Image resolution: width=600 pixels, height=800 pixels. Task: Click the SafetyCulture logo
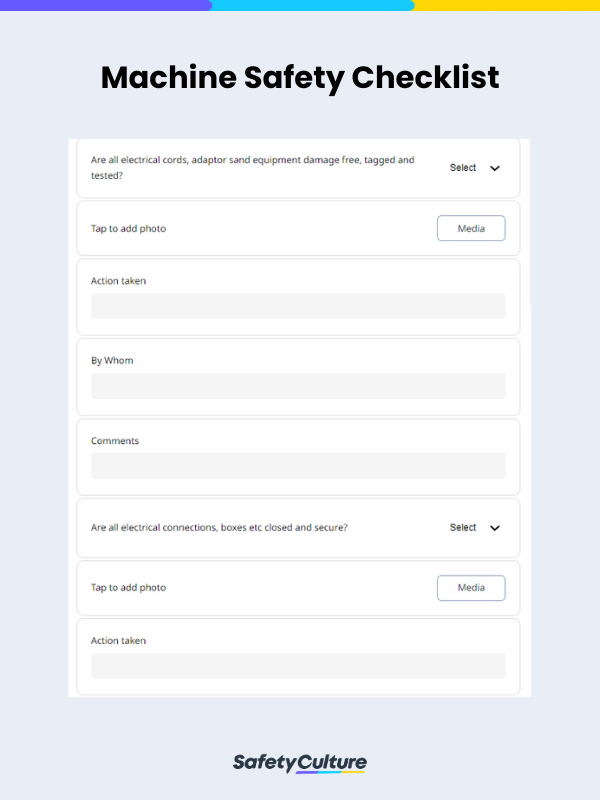click(299, 762)
